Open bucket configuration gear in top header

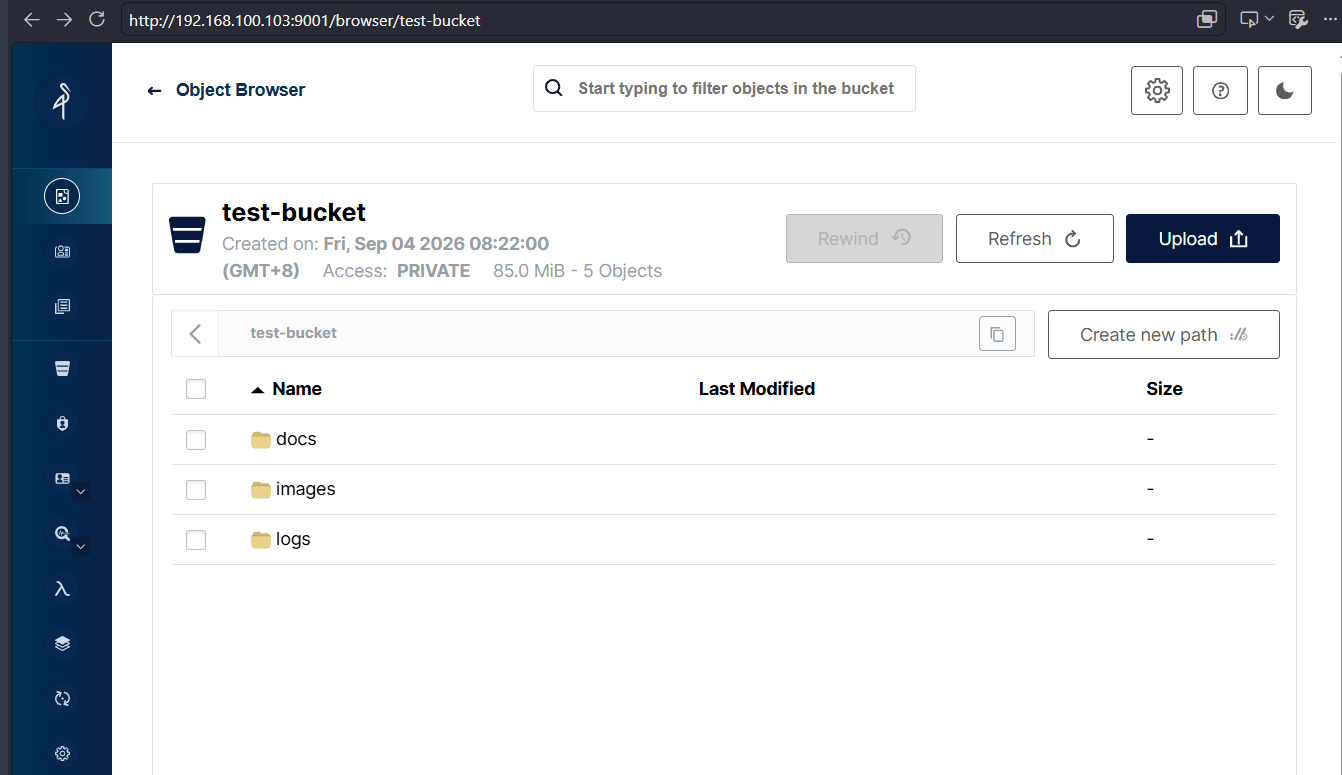point(1157,90)
